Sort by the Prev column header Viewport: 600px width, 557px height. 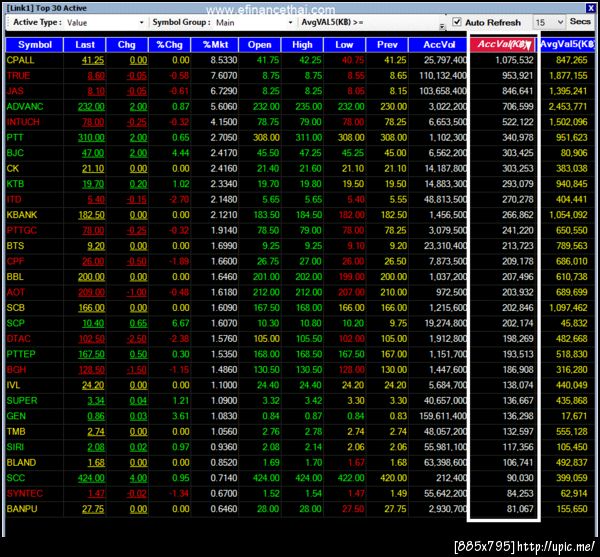coord(387,45)
